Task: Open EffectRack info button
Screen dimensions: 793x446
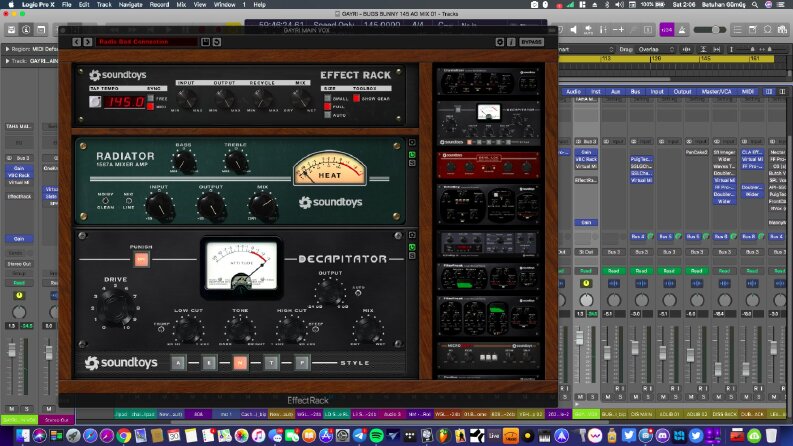Action: point(511,42)
